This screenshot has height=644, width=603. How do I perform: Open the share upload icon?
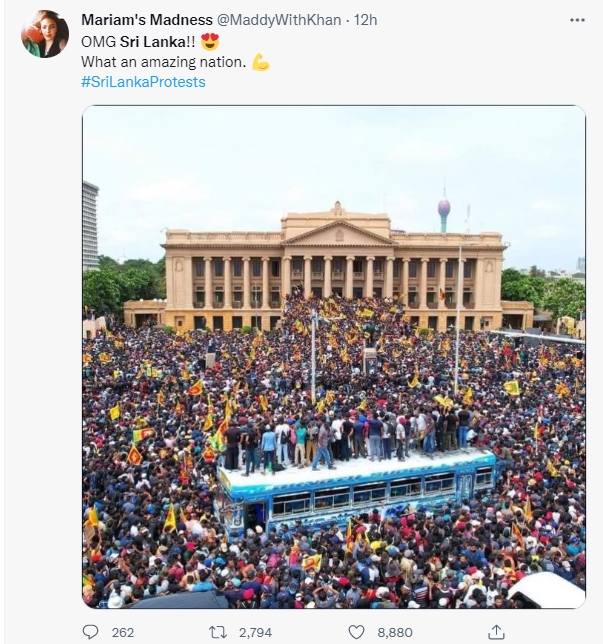click(x=496, y=632)
